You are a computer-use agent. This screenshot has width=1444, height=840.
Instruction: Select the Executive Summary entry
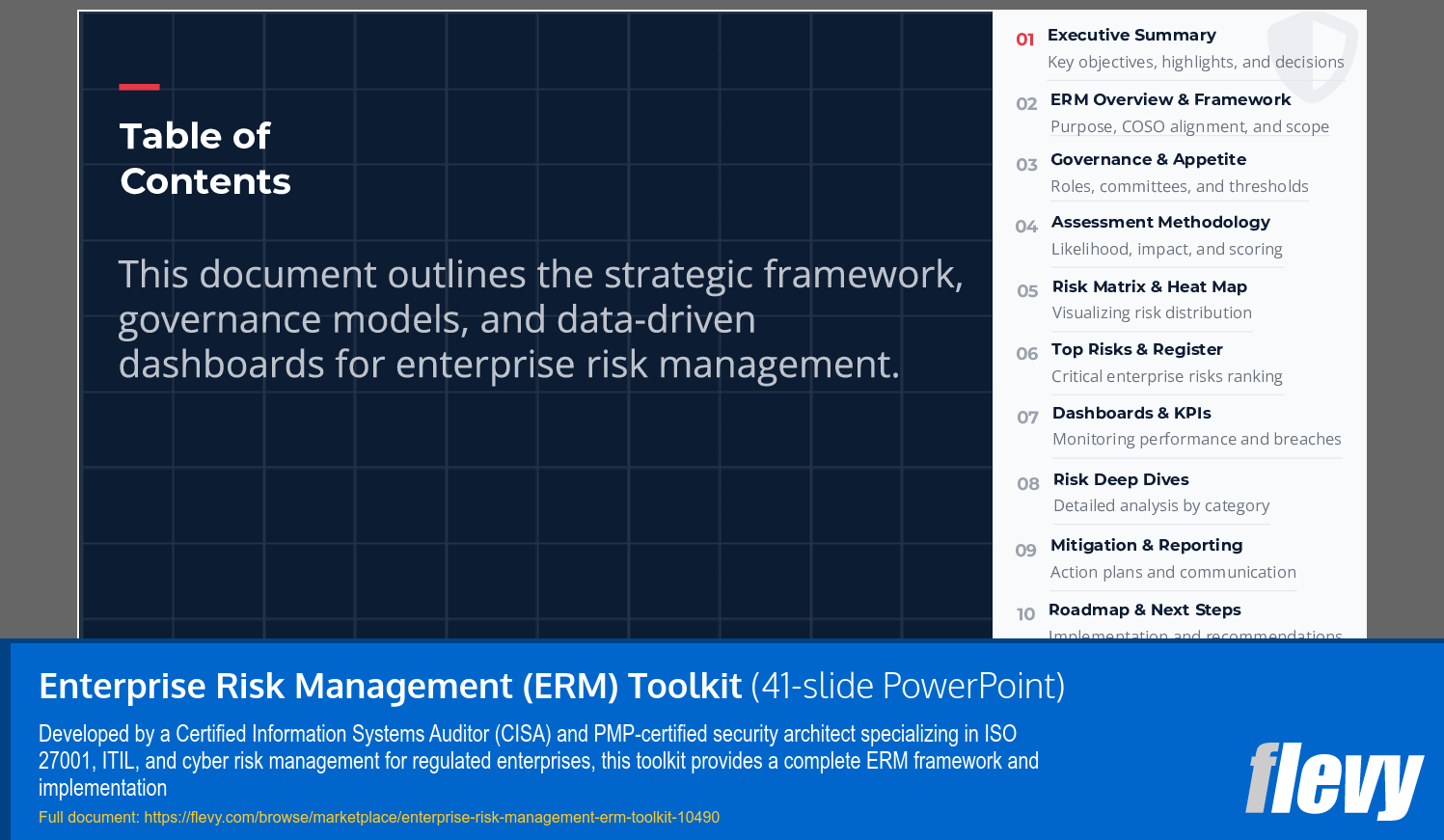pyautogui.click(x=1131, y=35)
